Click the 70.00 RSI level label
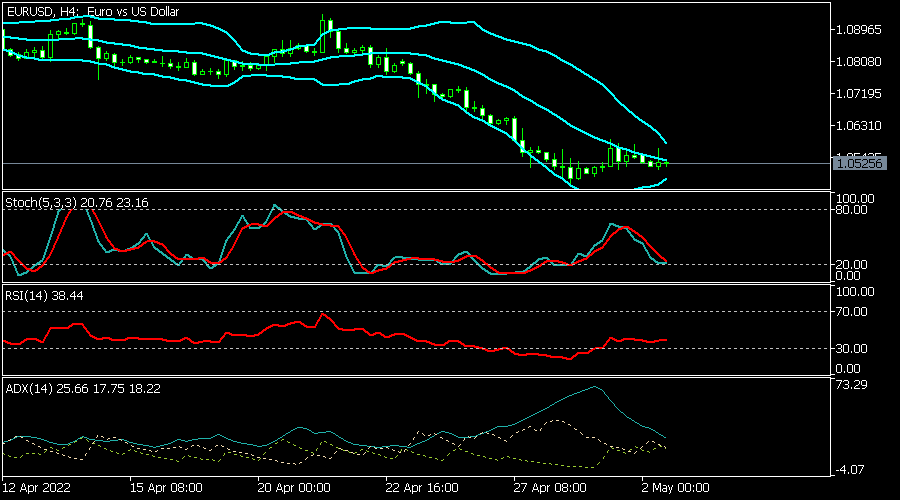The height and width of the screenshot is (500, 900). 855,311
